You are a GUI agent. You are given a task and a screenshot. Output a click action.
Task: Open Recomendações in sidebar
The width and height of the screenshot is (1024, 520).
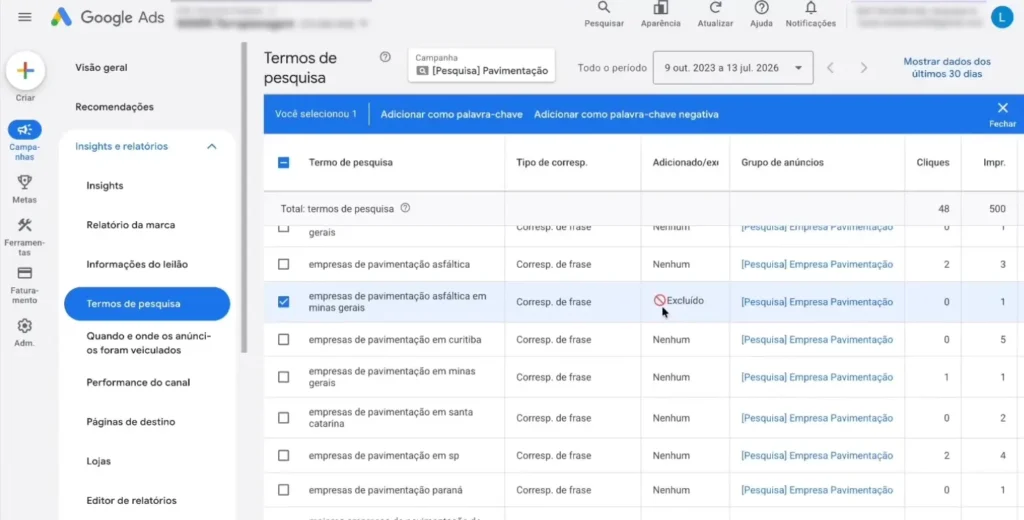click(x=114, y=106)
